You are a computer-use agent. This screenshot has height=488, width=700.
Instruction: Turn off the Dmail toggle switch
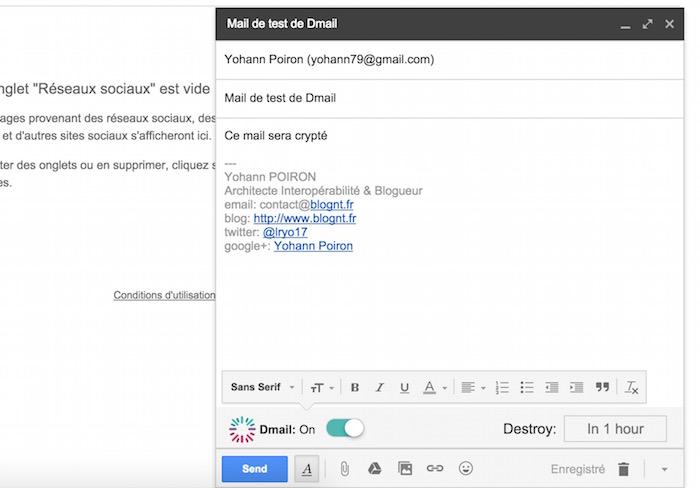345,429
